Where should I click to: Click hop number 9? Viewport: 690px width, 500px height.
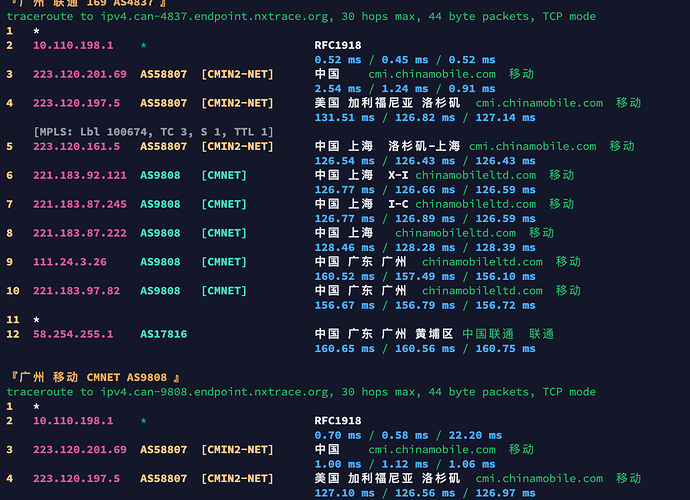click(x=10, y=262)
